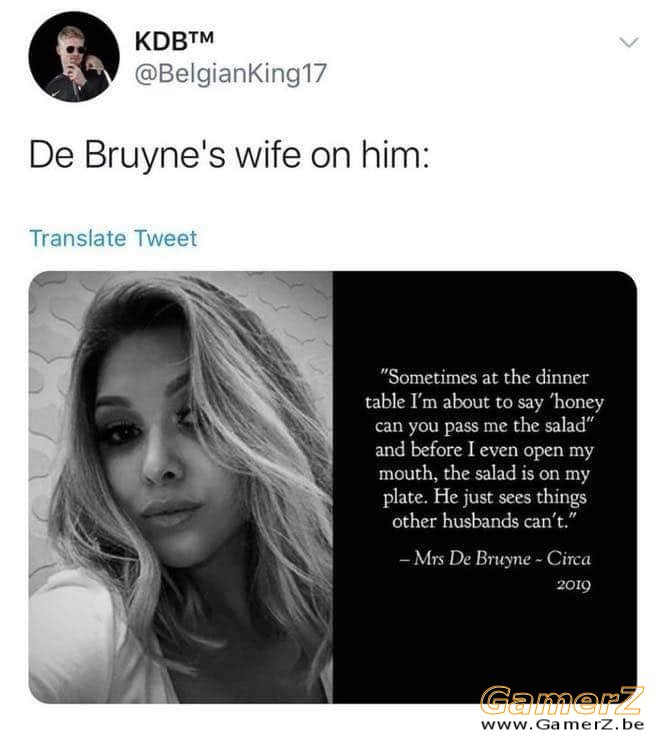Open the black-and-white selfie photo
The width and height of the screenshot is (665, 740).
pyautogui.click(x=181, y=487)
